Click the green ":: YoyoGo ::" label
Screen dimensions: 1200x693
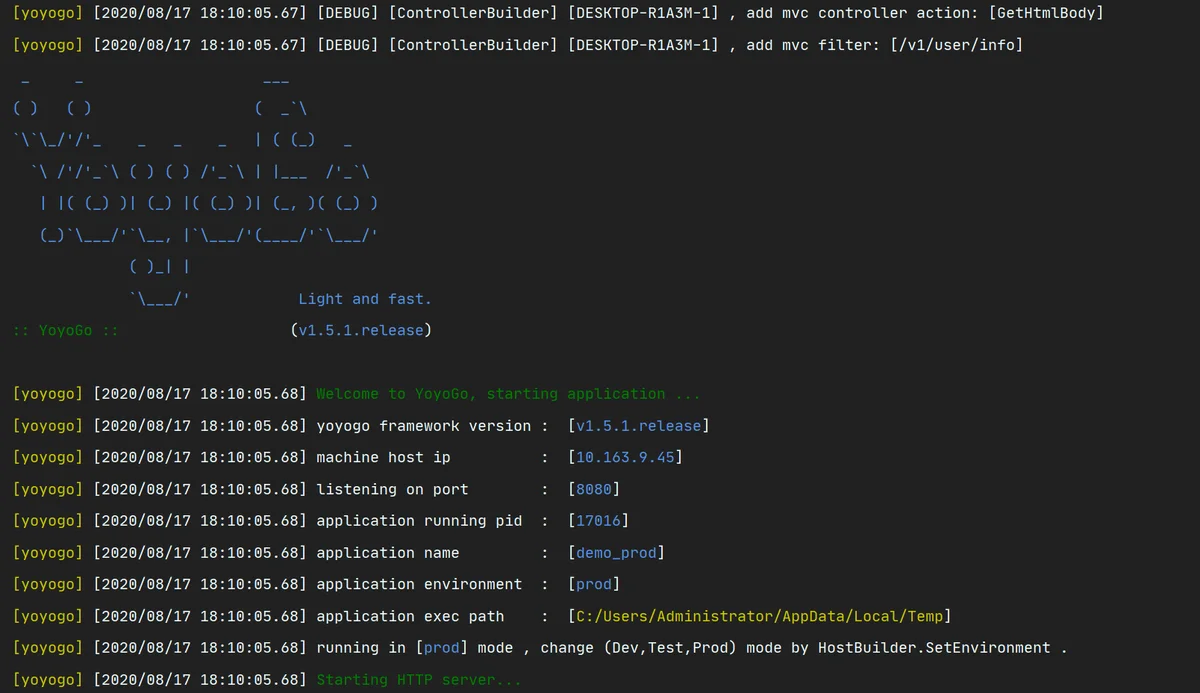click(x=66, y=330)
